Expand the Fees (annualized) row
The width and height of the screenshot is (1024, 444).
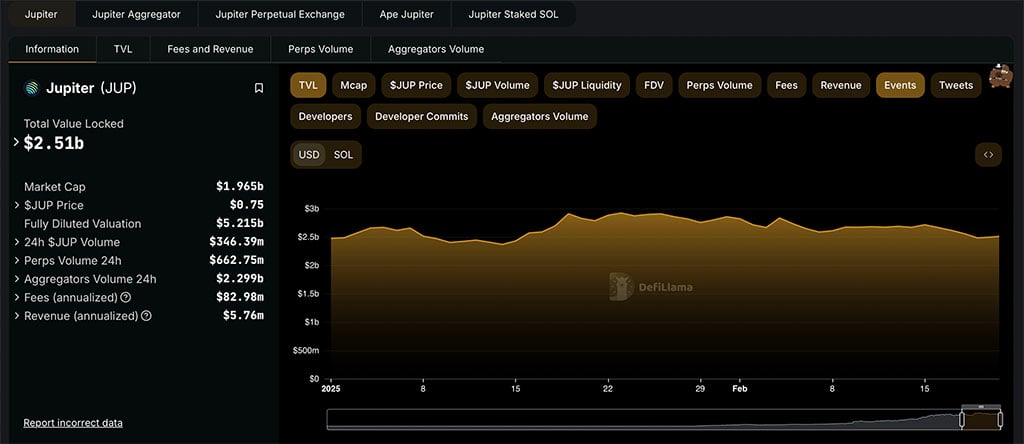16,297
